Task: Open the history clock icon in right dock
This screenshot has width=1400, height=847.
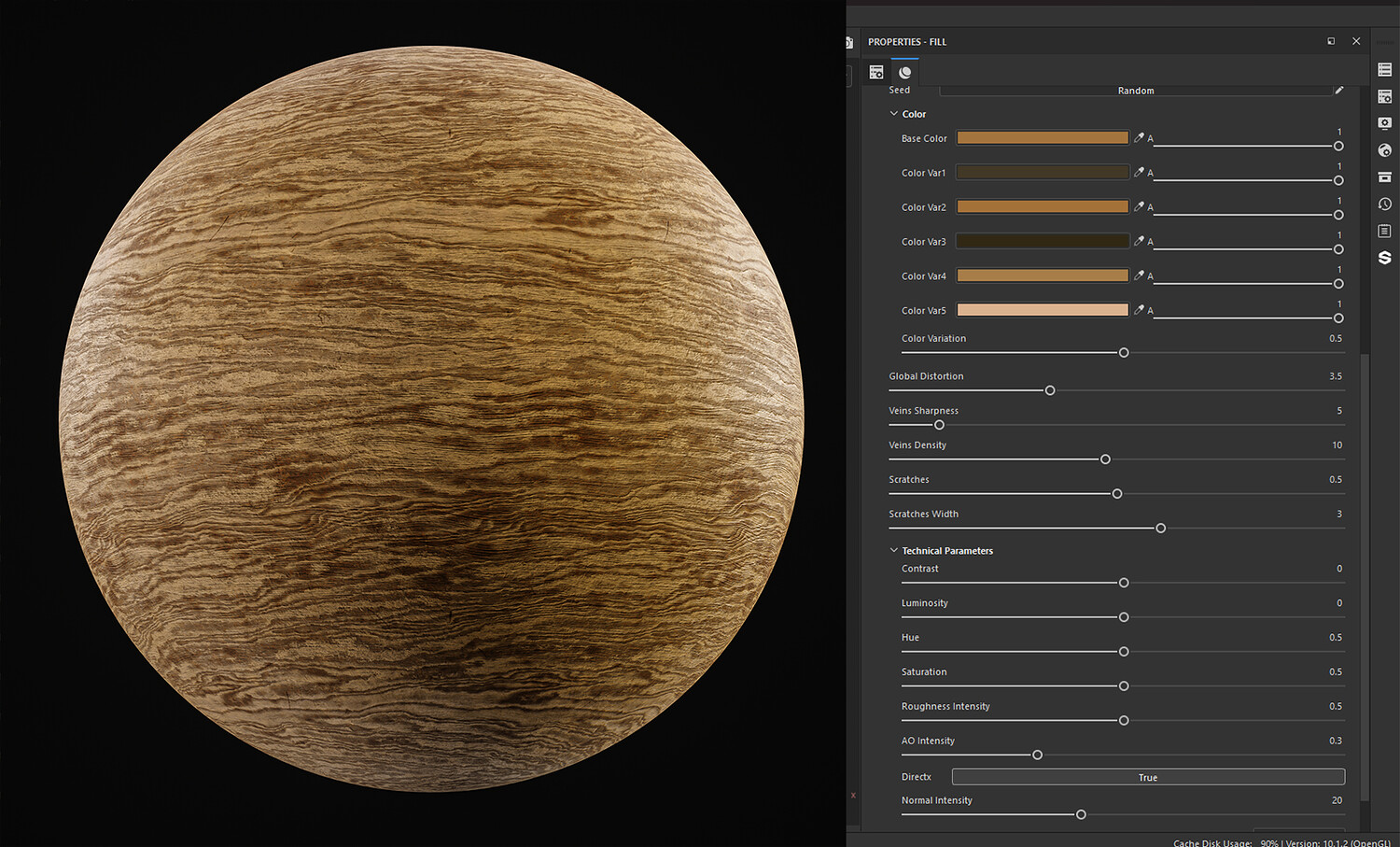Action: point(1384,204)
